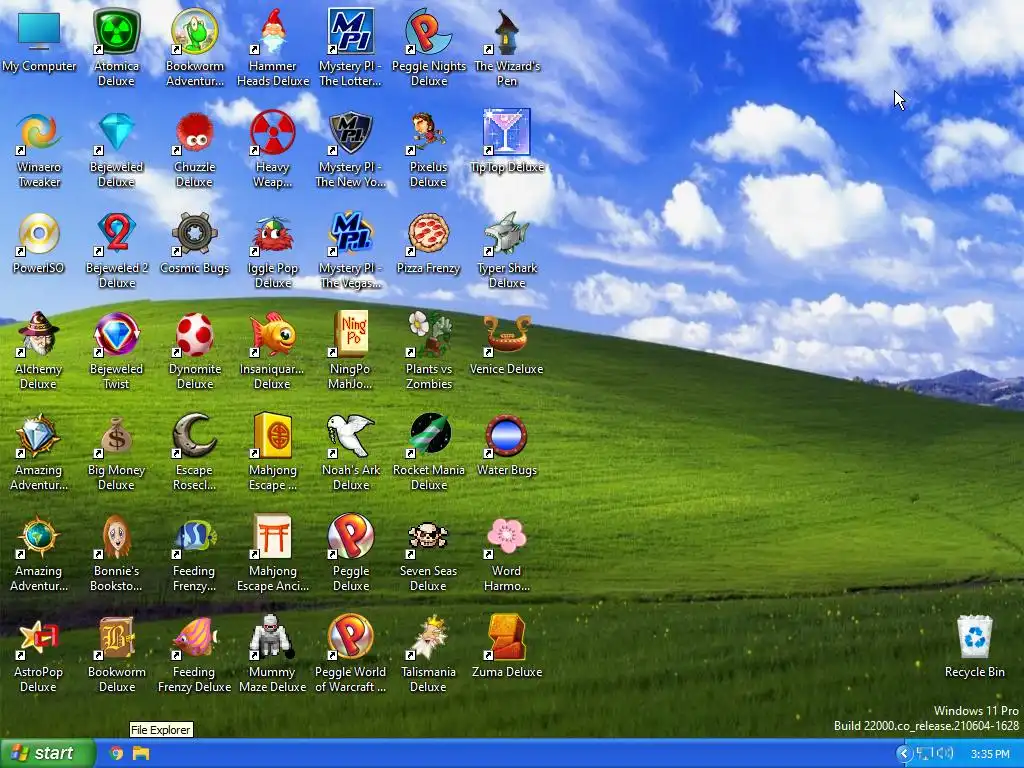The height and width of the screenshot is (768, 1024).
Task: Click Bejeweled 2 Deluxe icon
Action: tap(116, 234)
